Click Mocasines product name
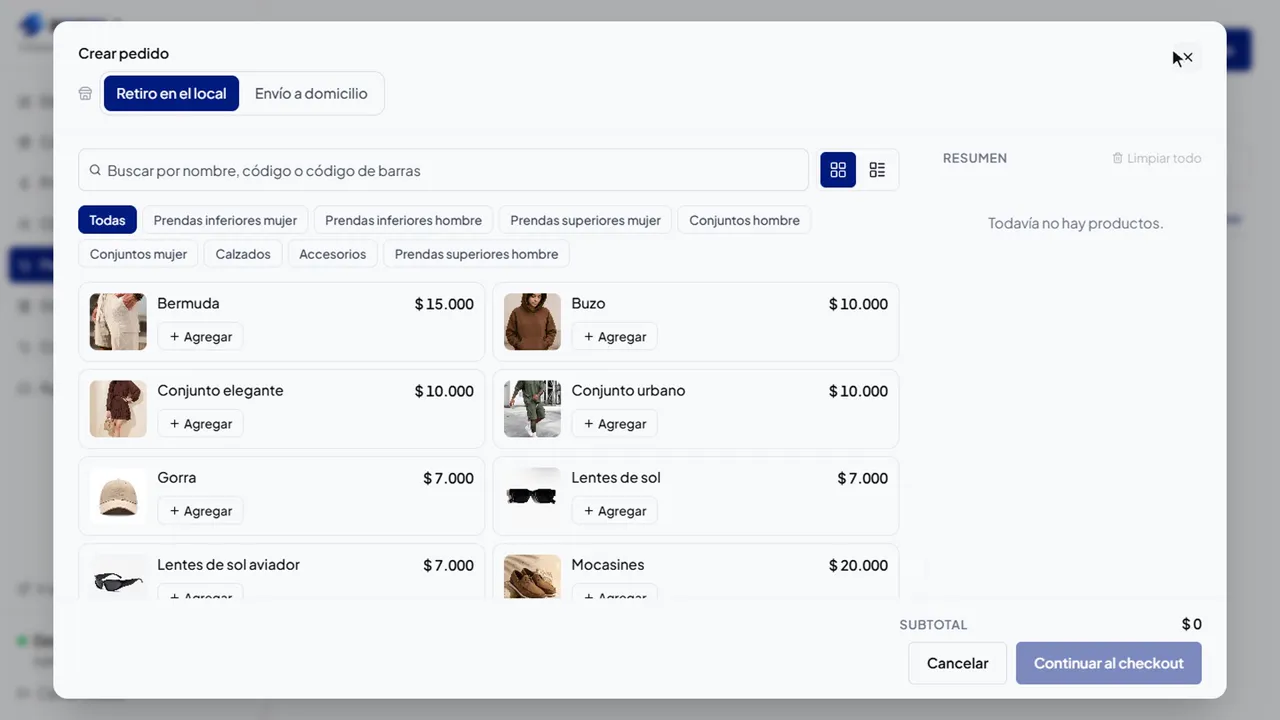Image resolution: width=1280 pixels, height=720 pixels. pyautogui.click(x=608, y=565)
